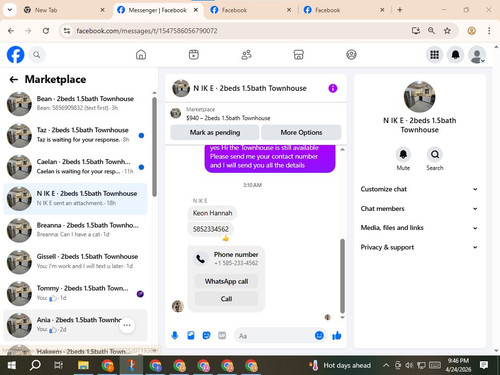Screen dimensions: 500x375
Task: Bookmark this page star icon
Action: click(x=447, y=31)
